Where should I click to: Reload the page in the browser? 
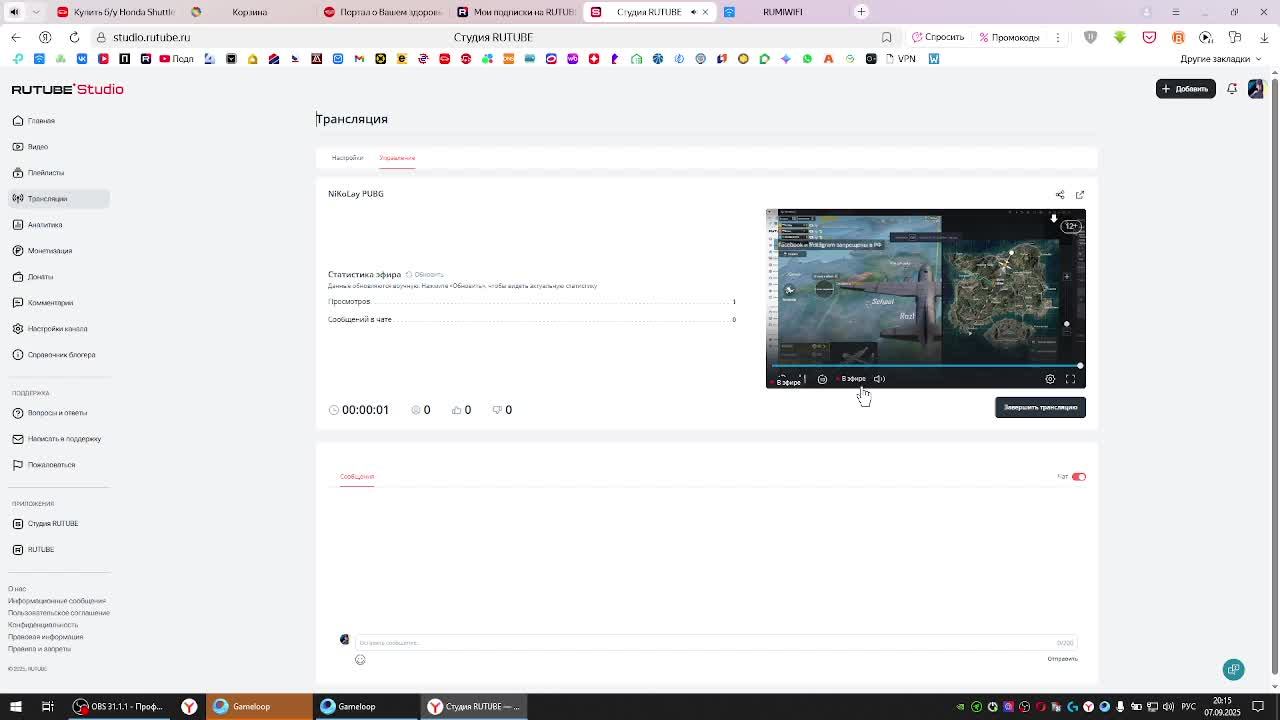click(74, 37)
